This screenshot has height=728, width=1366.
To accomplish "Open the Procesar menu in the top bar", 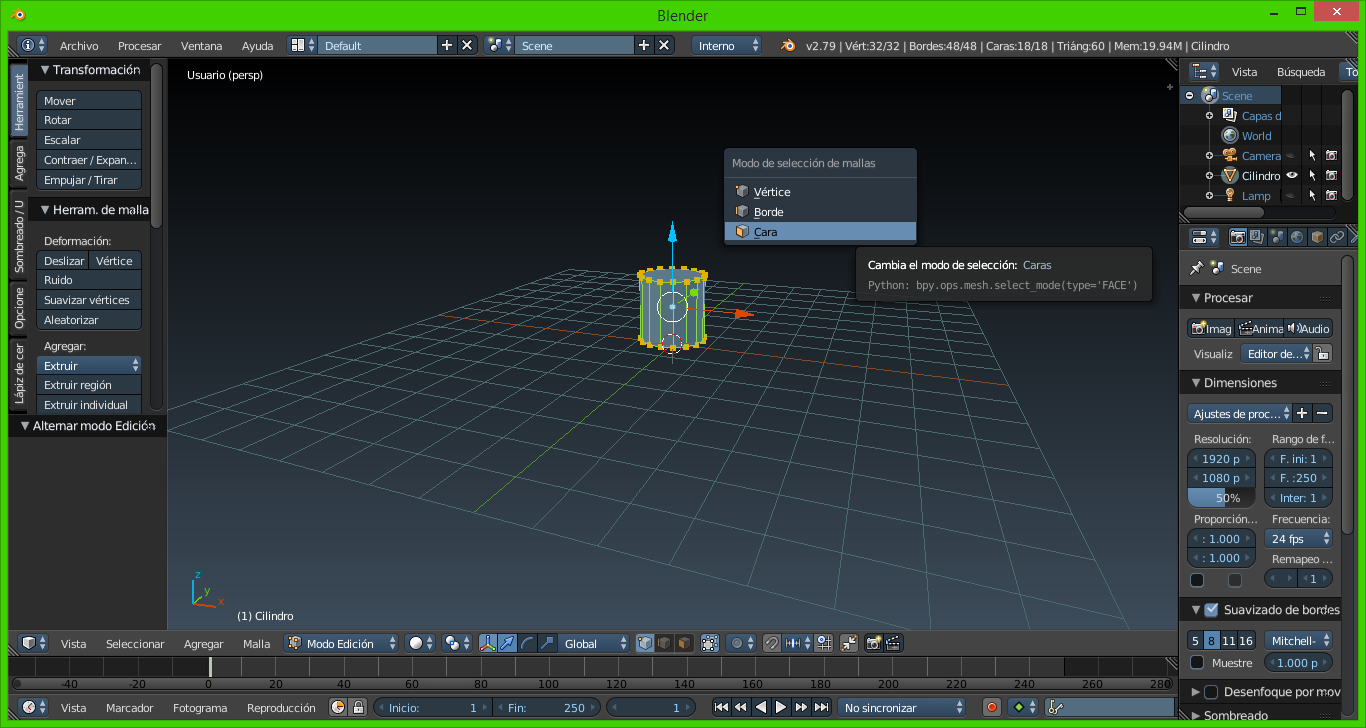I will coord(139,46).
